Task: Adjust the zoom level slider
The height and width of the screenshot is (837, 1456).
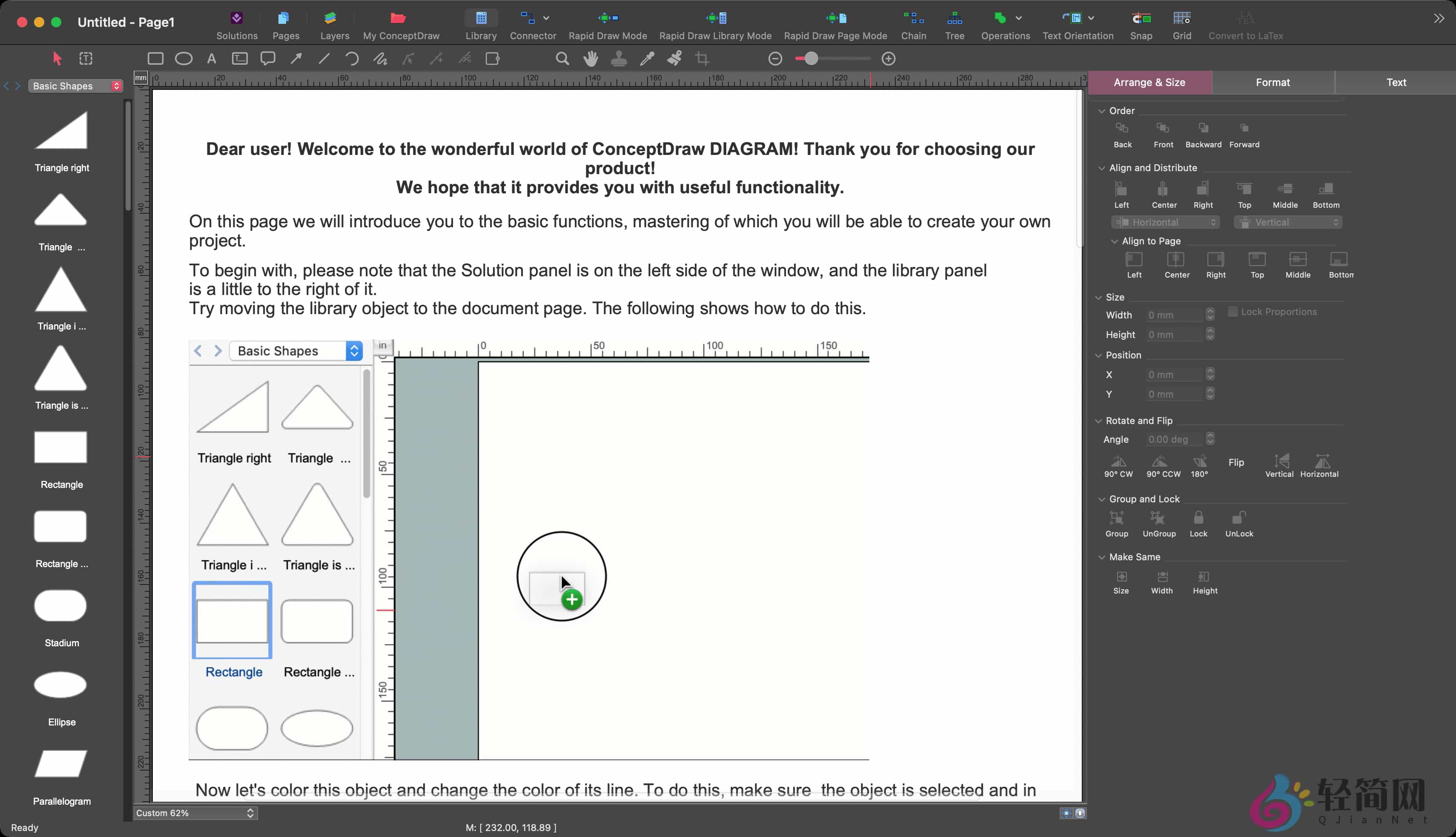Action: click(811, 58)
